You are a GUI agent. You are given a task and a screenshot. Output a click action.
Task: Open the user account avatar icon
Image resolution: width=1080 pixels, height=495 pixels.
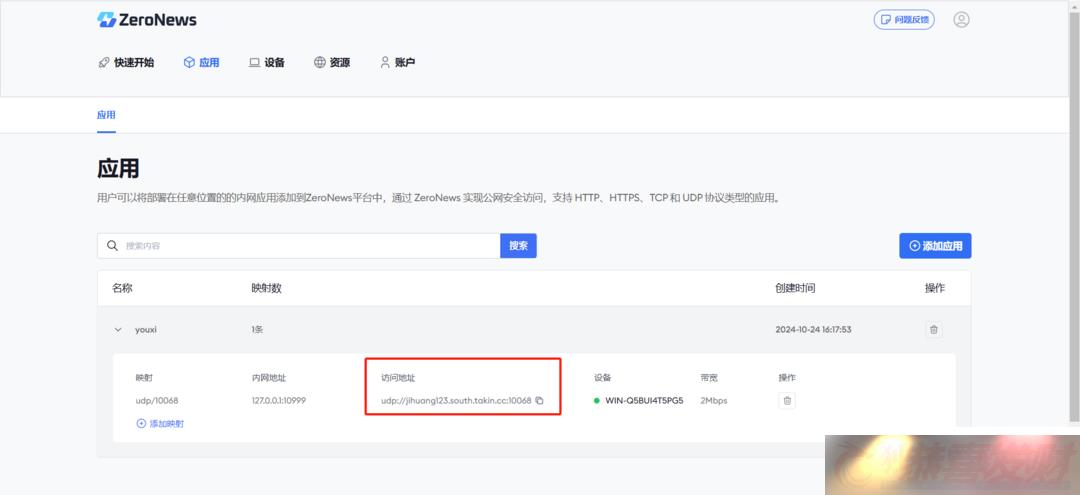pos(961,19)
